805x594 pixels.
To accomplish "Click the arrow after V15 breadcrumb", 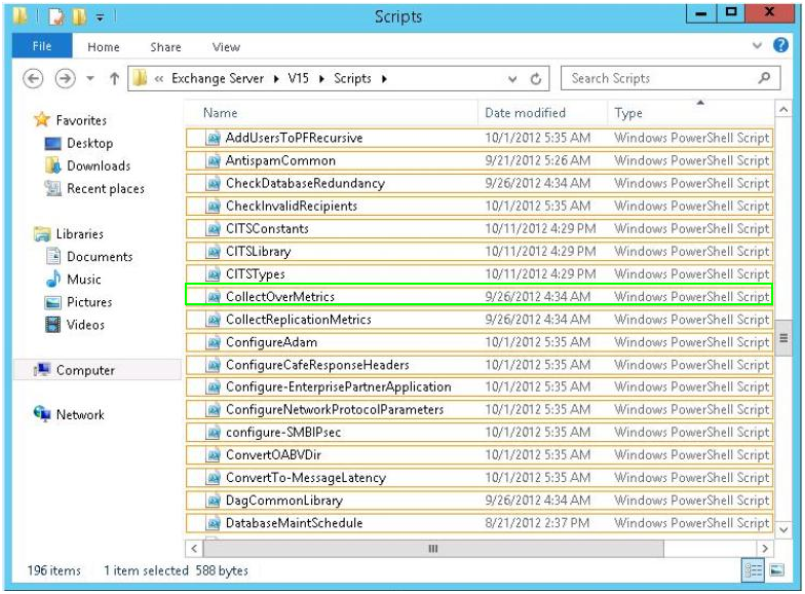I will click(322, 79).
